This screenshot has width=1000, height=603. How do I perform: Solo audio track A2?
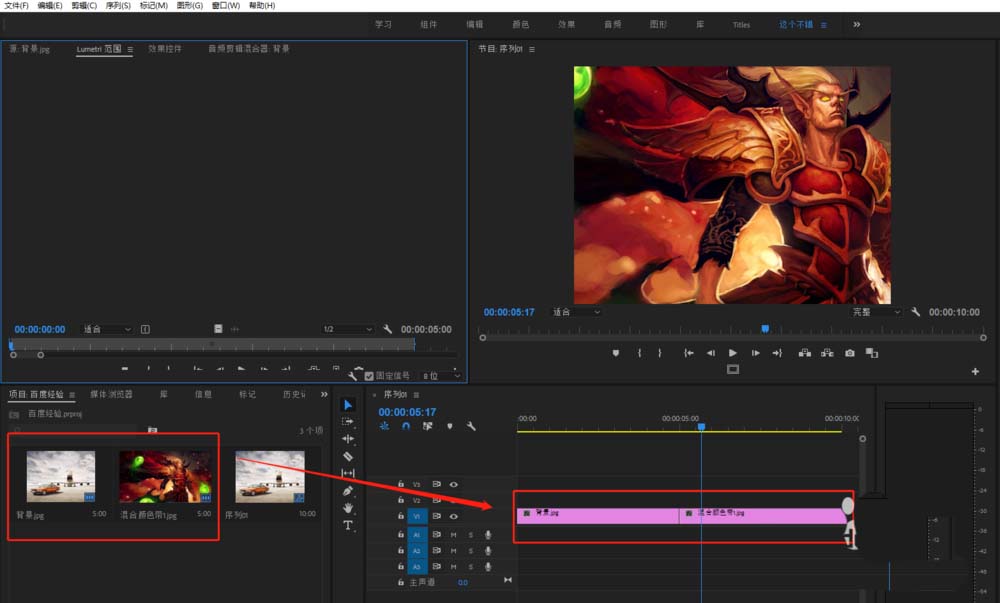click(471, 551)
